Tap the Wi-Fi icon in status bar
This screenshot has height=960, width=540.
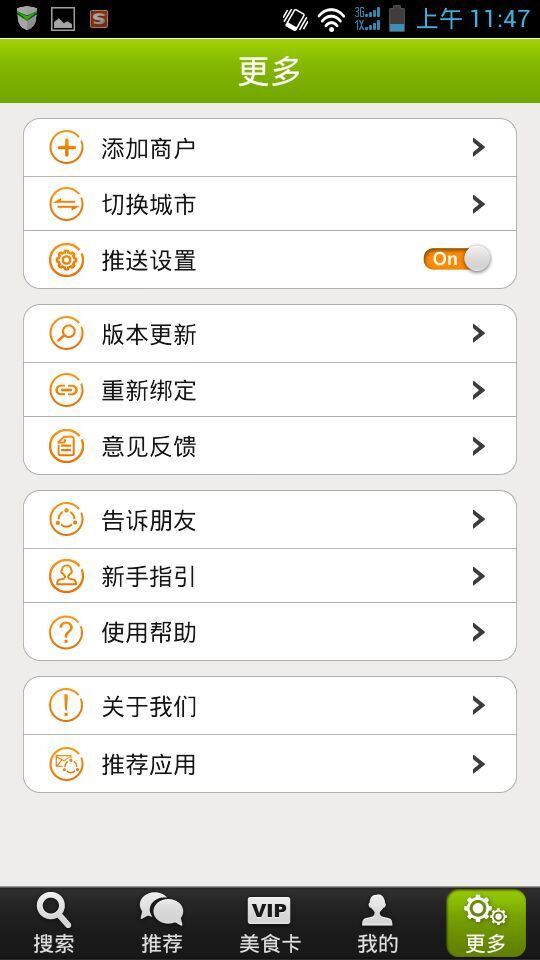331,20
